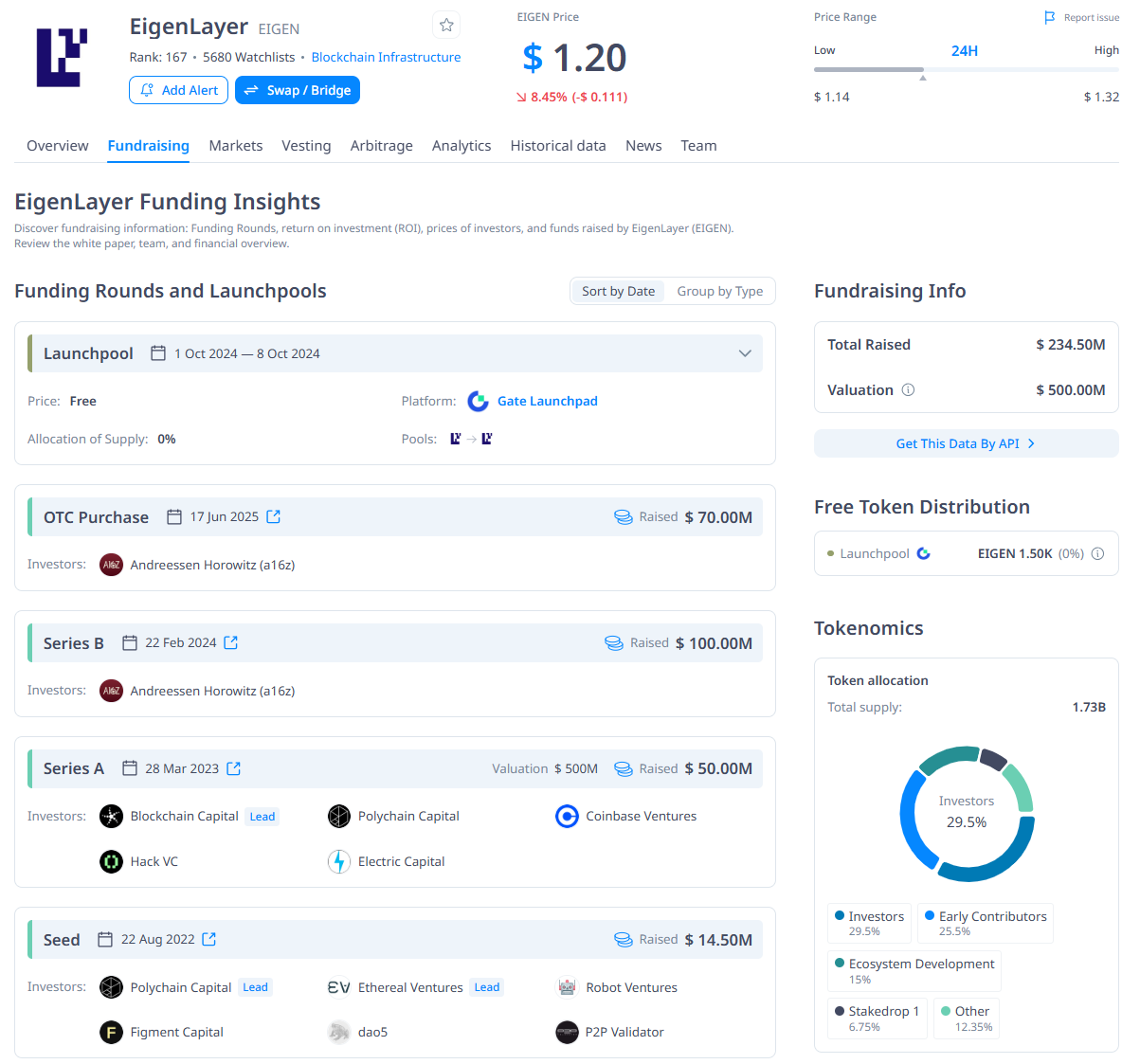Open the Seed round external source link icon
Screen dimensions: 1140x1064
point(209,939)
